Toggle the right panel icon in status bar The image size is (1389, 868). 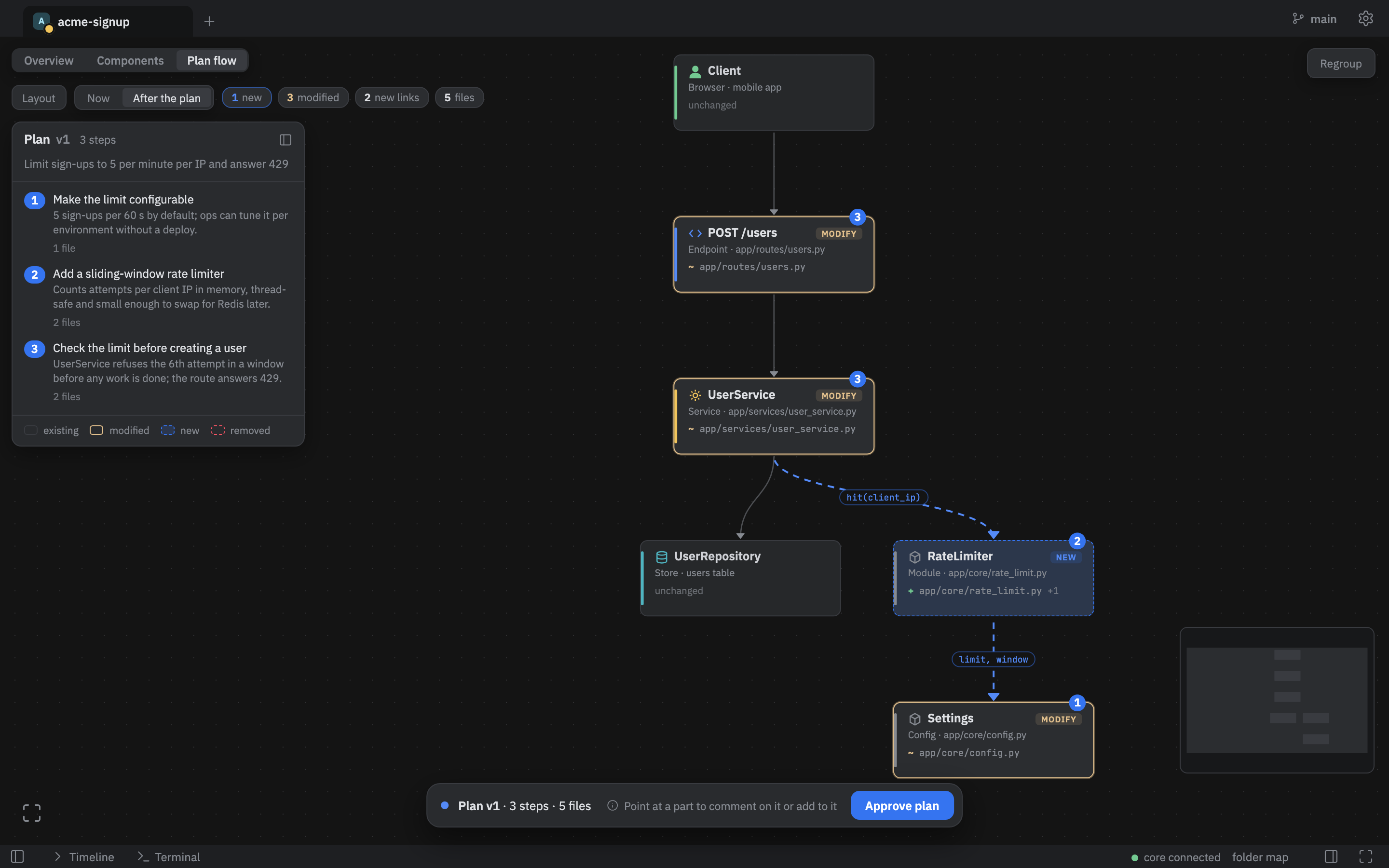[1331, 856]
